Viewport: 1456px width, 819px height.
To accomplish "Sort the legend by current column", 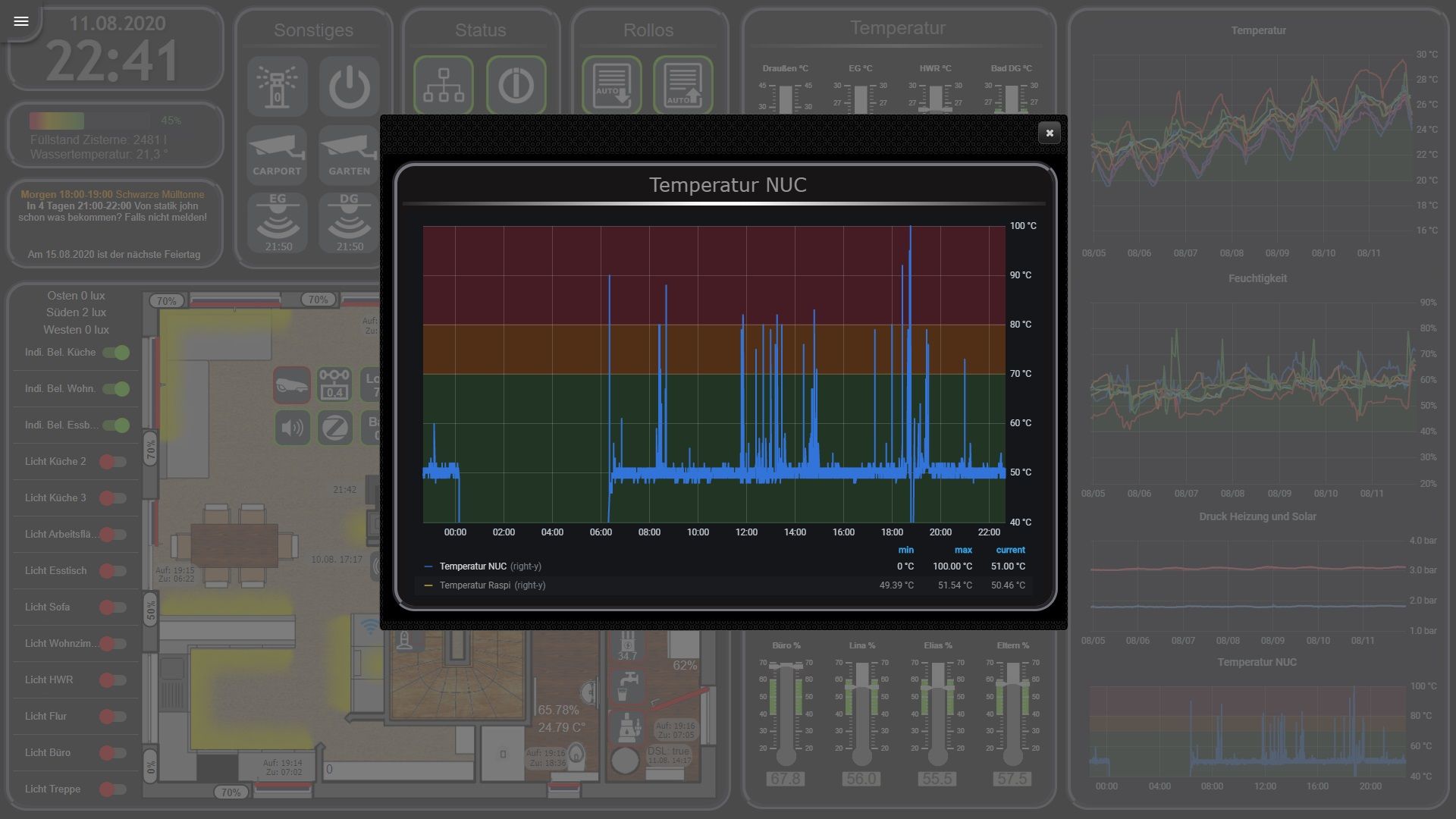I will (x=1010, y=550).
